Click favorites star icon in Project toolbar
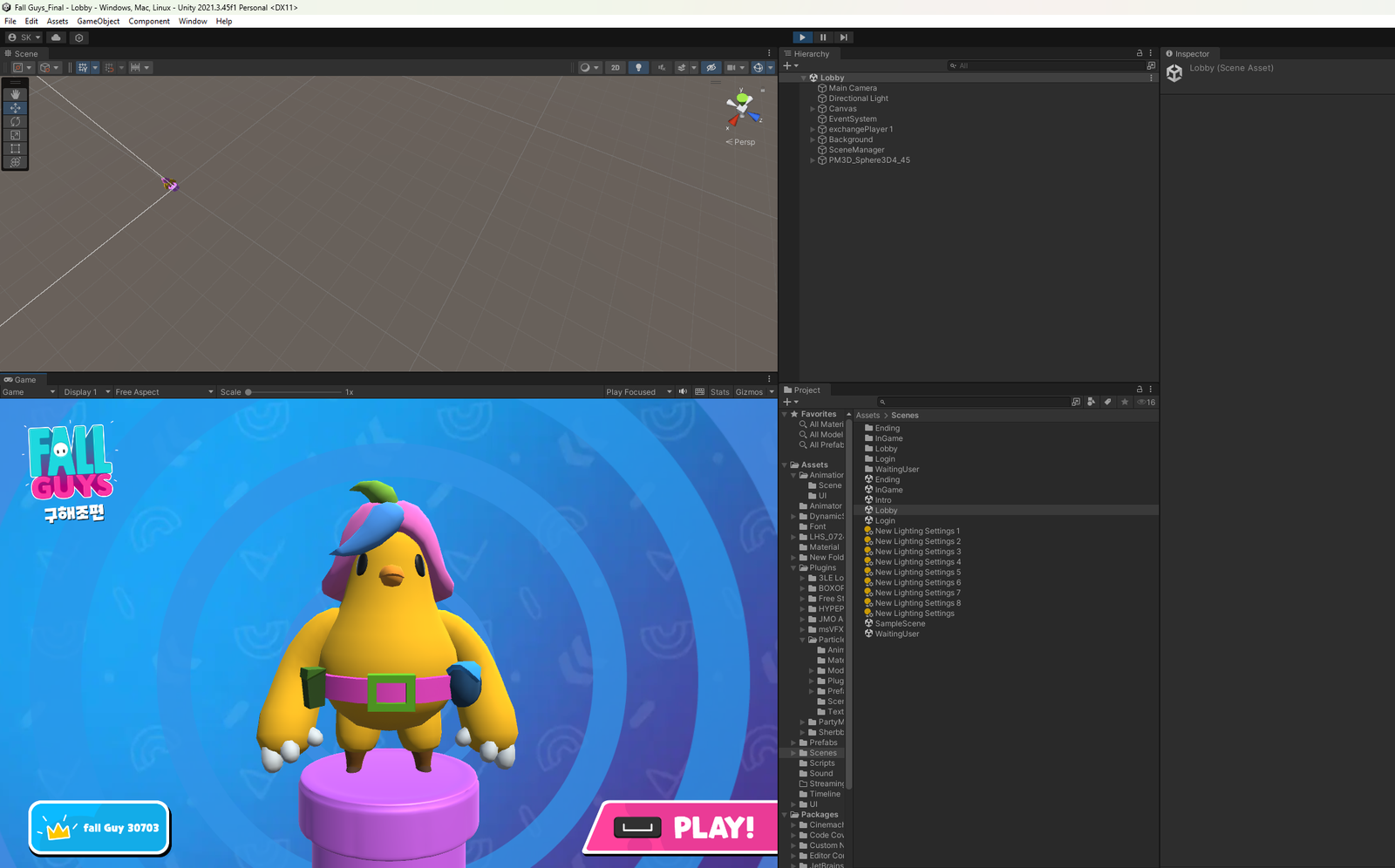The image size is (1395, 868). click(x=1125, y=402)
